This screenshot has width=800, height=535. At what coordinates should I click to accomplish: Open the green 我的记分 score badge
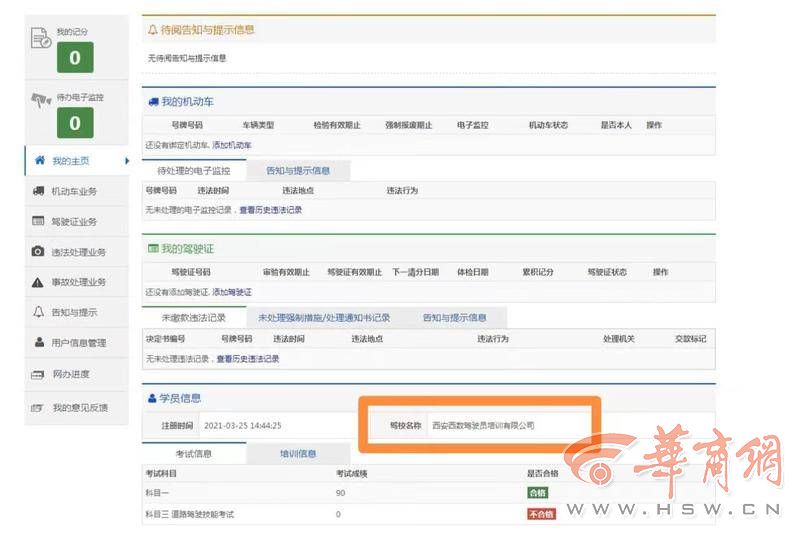[75, 58]
